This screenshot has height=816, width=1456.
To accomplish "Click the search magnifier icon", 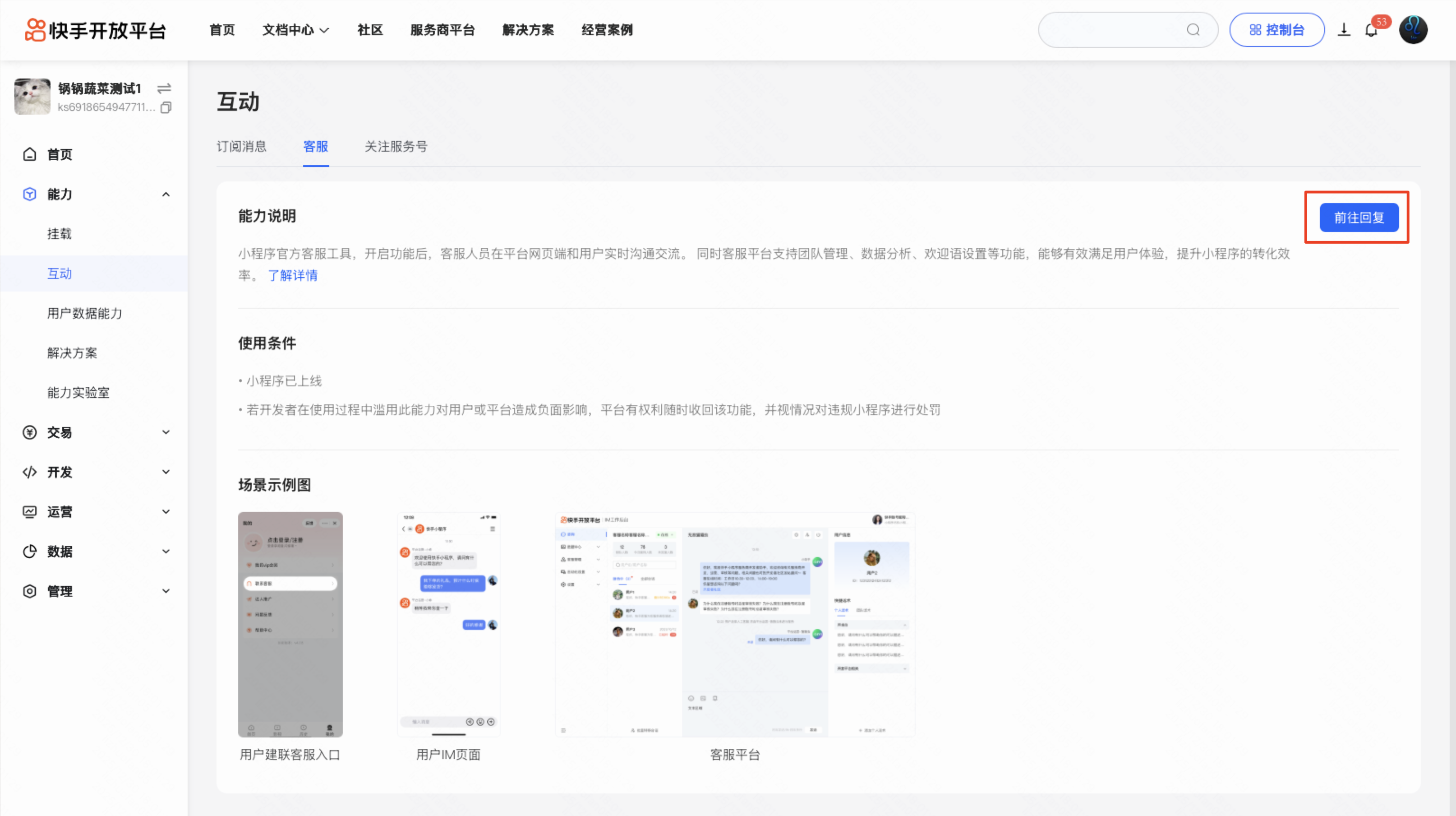I will pyautogui.click(x=1193, y=30).
